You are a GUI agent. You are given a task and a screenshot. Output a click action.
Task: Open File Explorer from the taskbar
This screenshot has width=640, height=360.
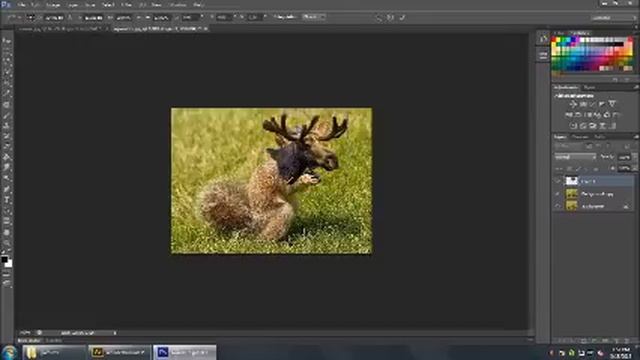(54, 352)
